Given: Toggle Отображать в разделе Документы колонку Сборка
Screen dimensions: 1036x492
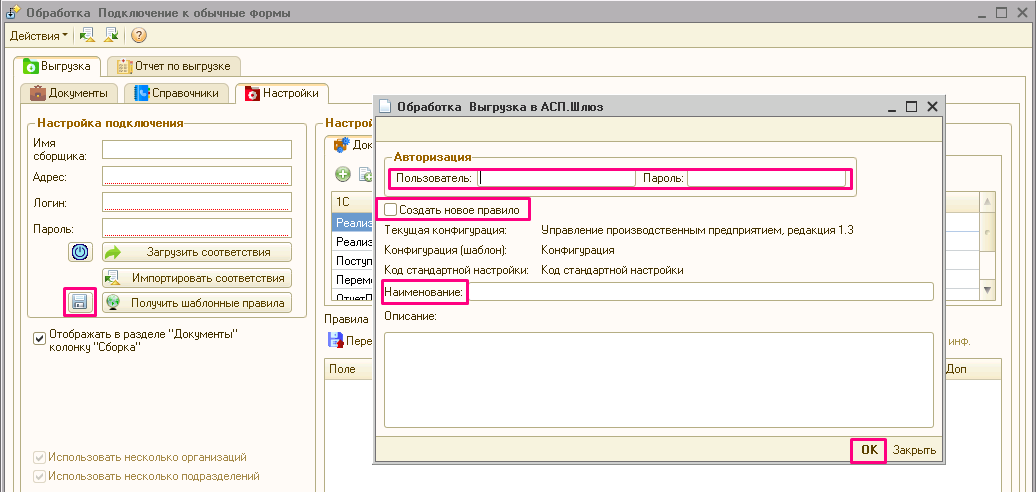Looking at the screenshot, I should coord(39,337).
